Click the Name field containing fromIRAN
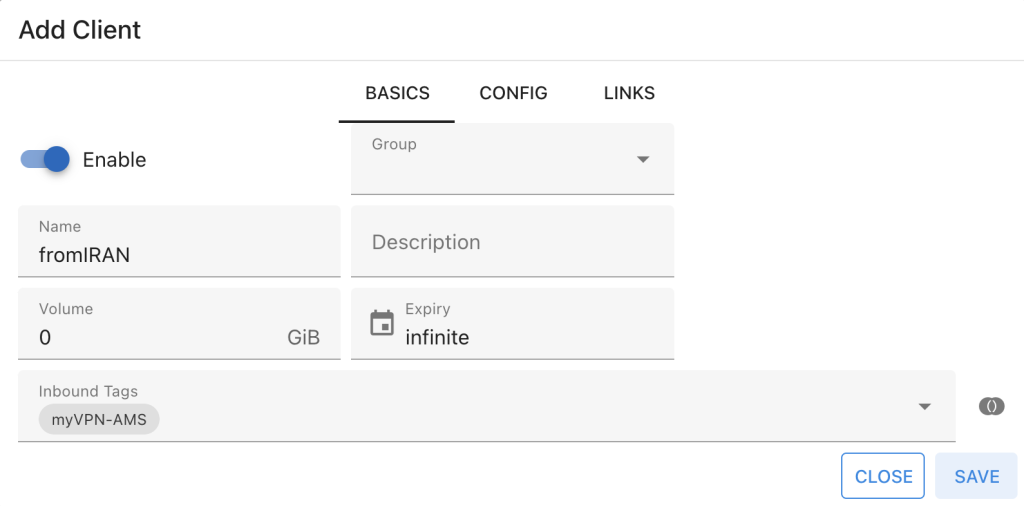The image size is (1024, 506). click(x=179, y=255)
